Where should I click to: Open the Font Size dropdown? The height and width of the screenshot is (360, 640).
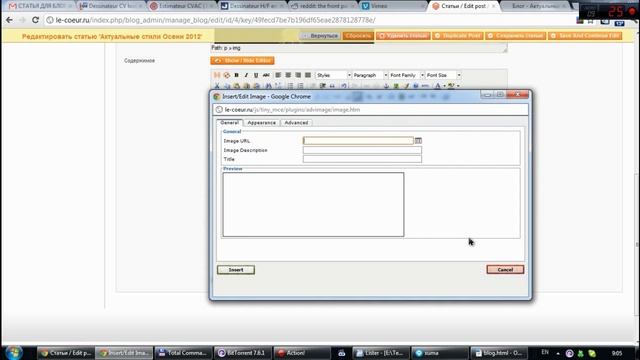(443, 75)
